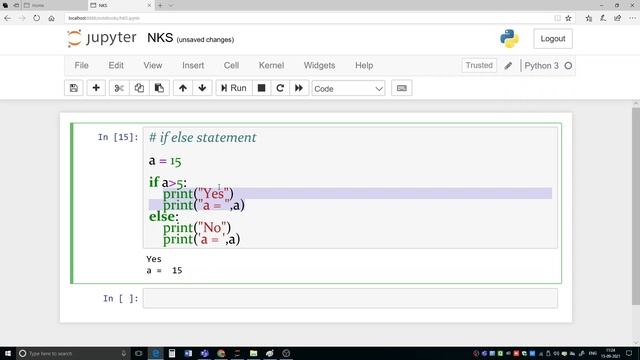Viewport: 640px width, 360px height.
Task: Open the Insert menu
Action: pyautogui.click(x=193, y=65)
